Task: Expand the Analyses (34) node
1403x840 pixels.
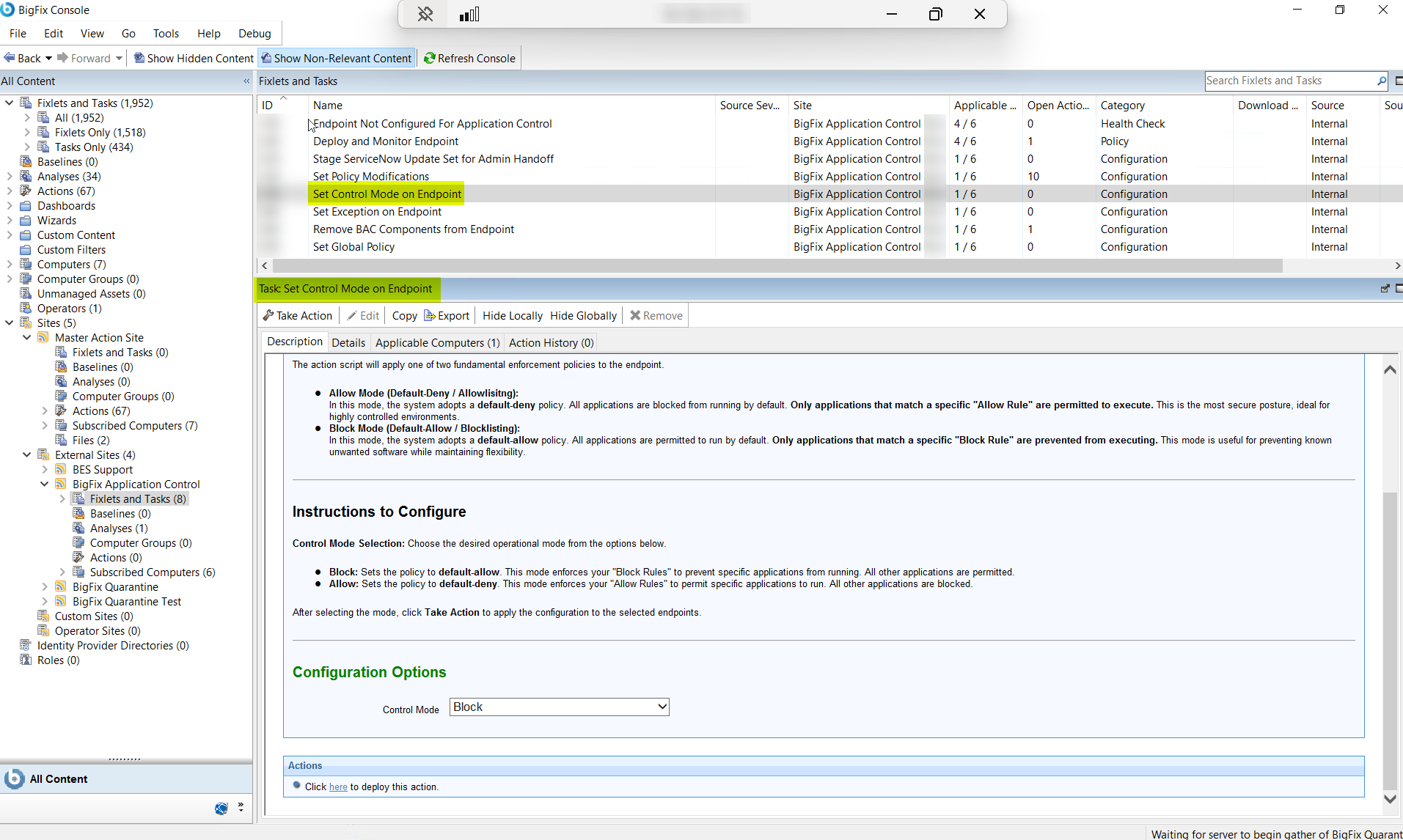Action: 10,177
